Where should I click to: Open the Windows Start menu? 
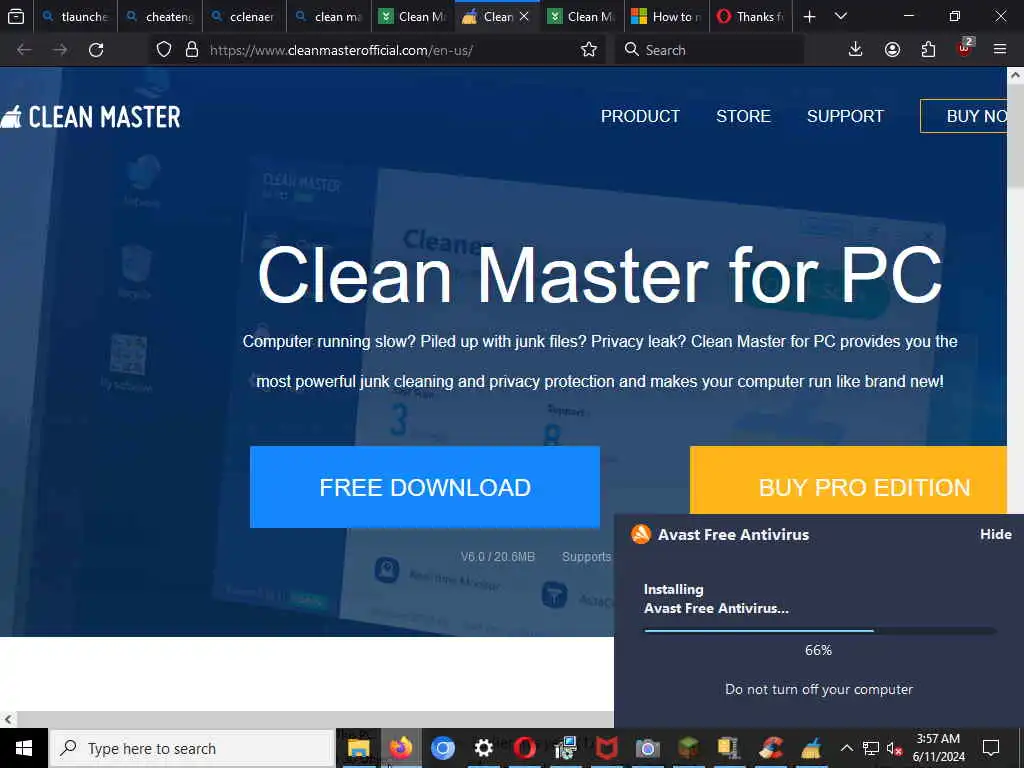pos(24,748)
